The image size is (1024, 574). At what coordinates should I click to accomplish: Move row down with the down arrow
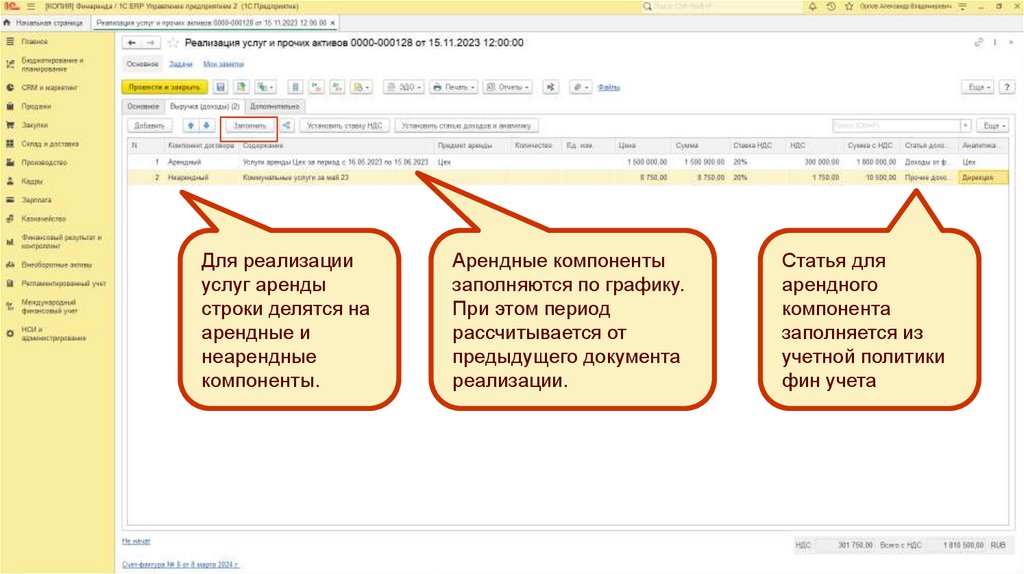(x=206, y=126)
